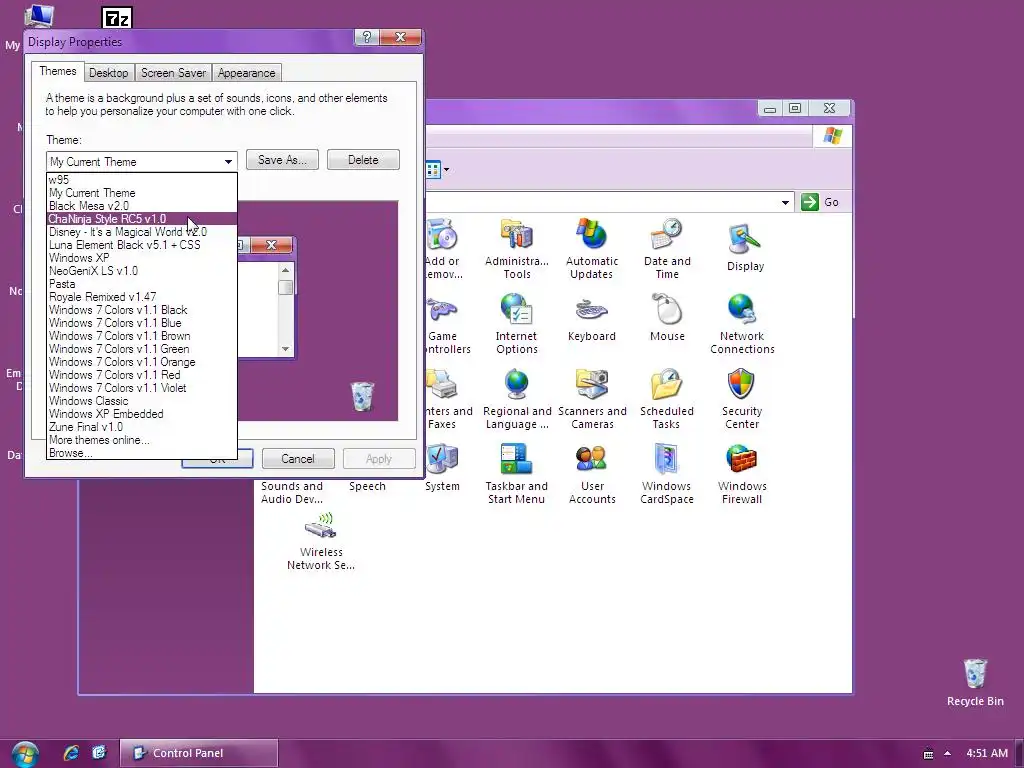Viewport: 1024px width, 768px height.
Task: Open Wireless Network Setup icon
Action: point(321,541)
